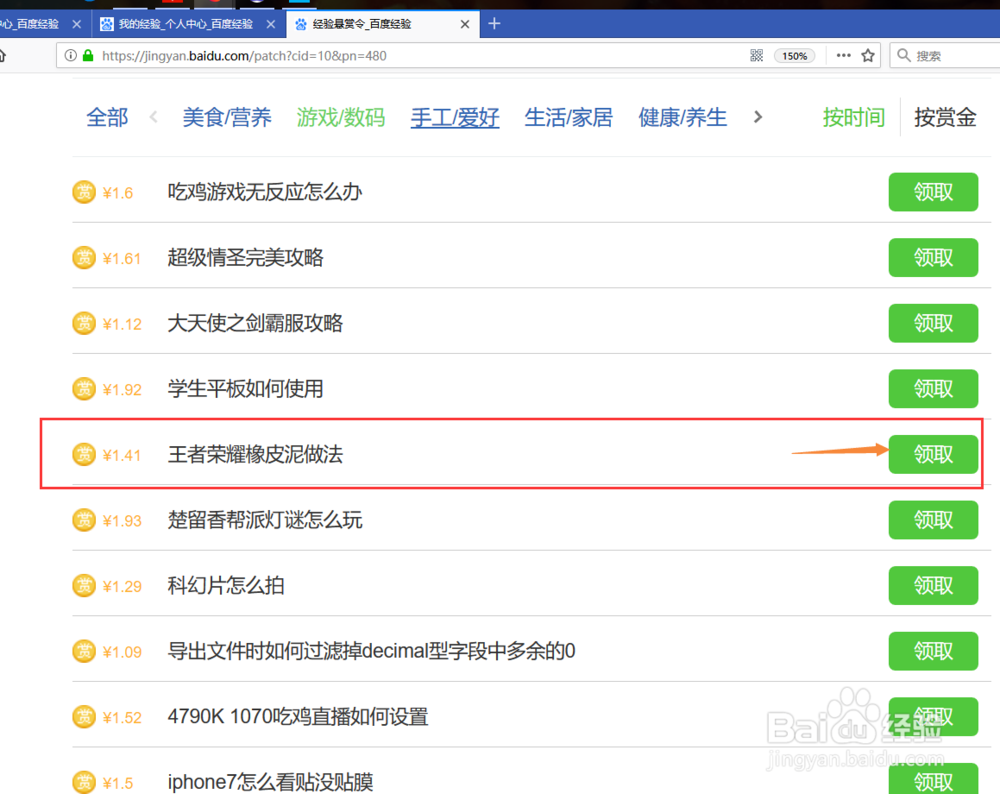Select the 游戏/数码 category
This screenshot has height=794, width=1000.
click(x=341, y=117)
